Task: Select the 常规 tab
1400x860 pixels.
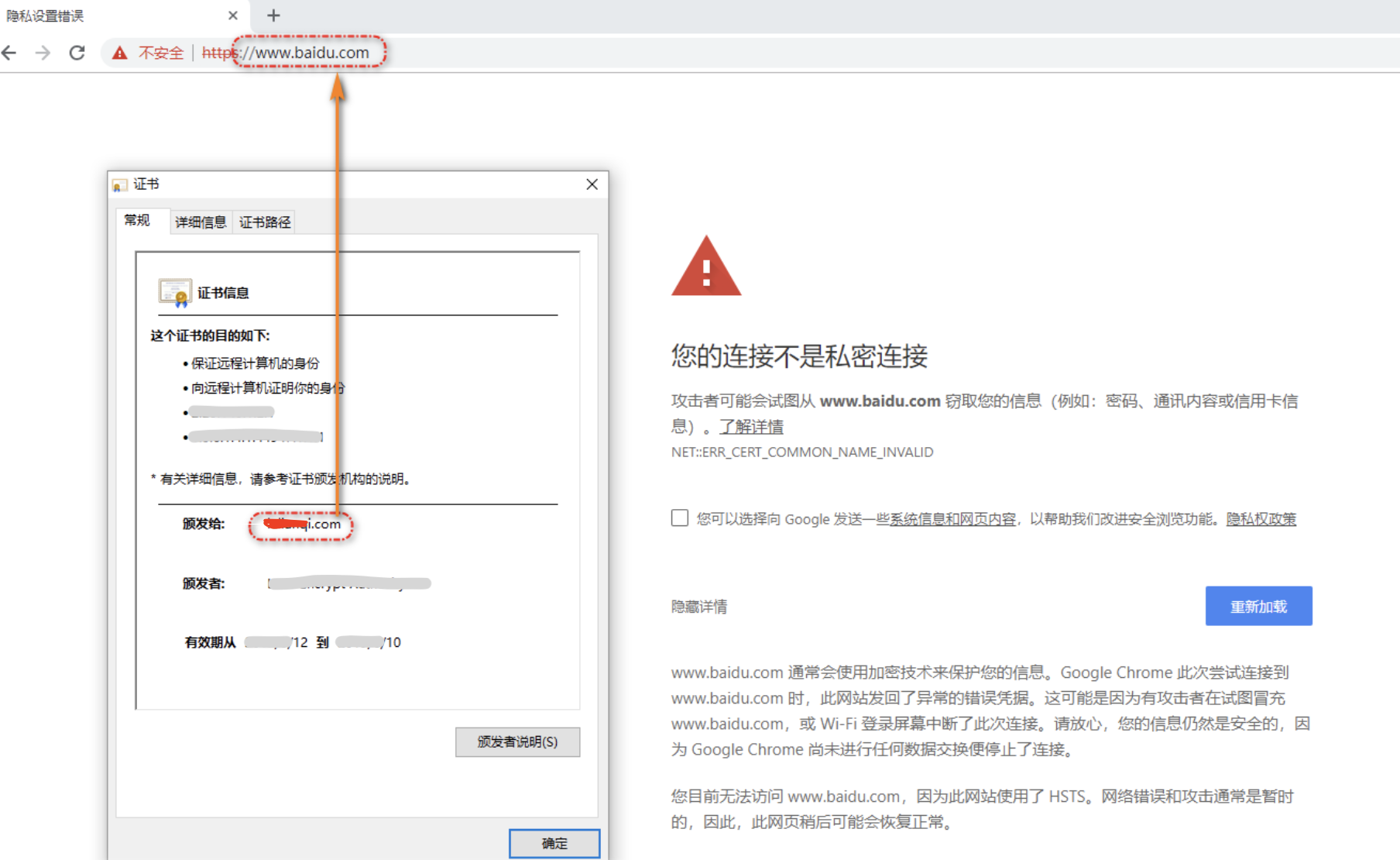Action: (138, 221)
